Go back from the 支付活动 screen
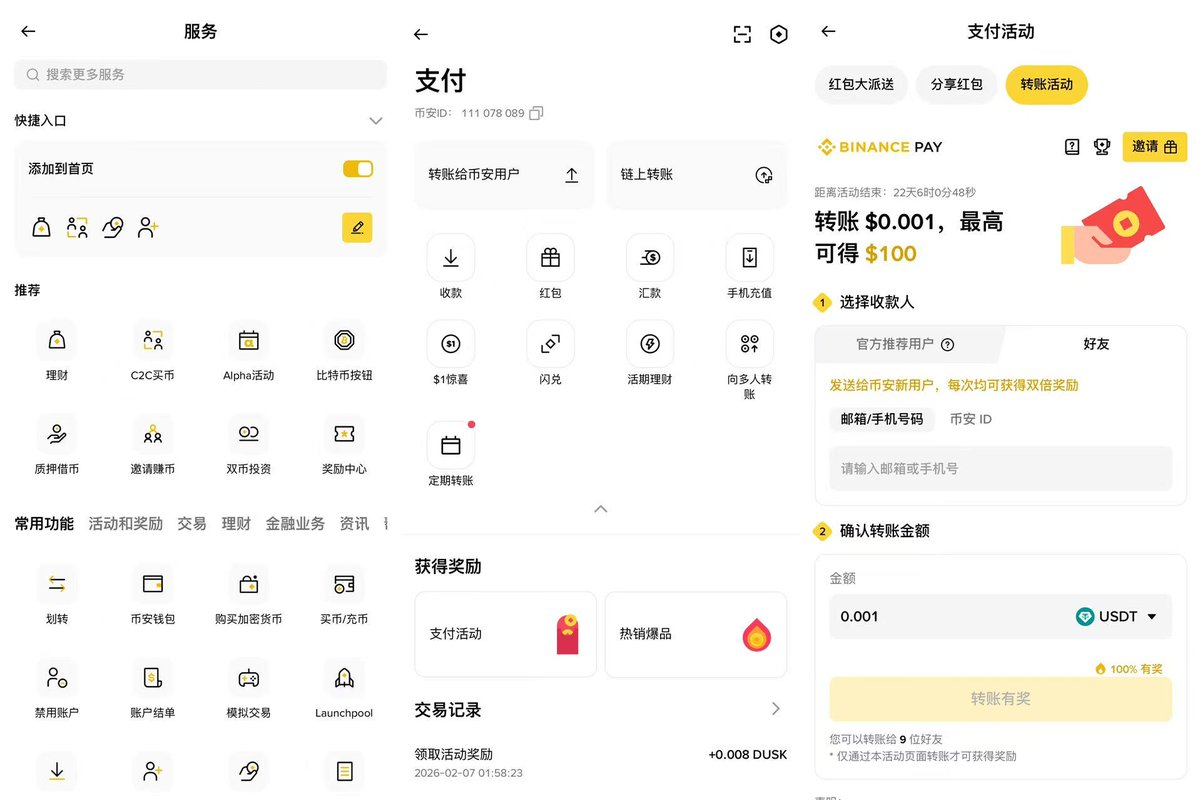Screen dimensions: 1200x800 (828, 32)
